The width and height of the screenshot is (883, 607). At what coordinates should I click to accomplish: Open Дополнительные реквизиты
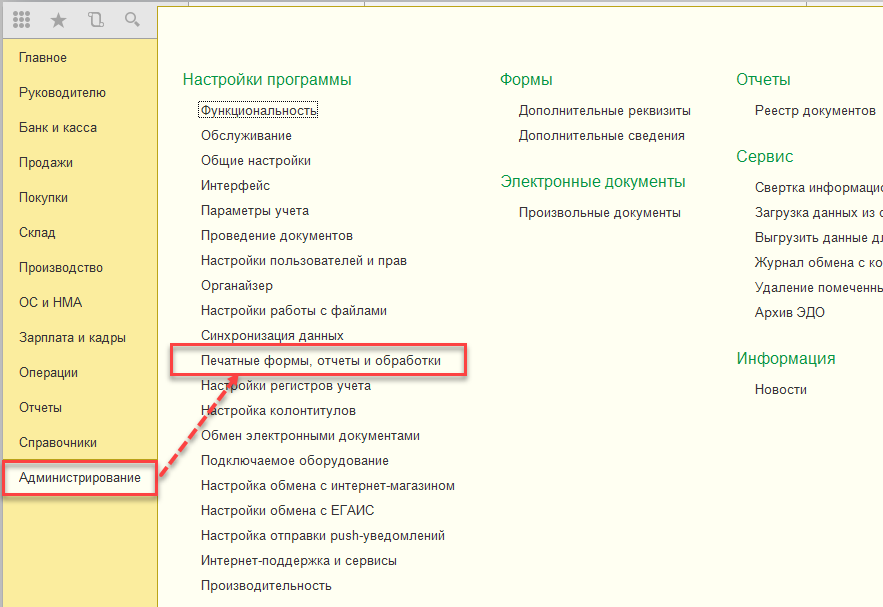[604, 110]
